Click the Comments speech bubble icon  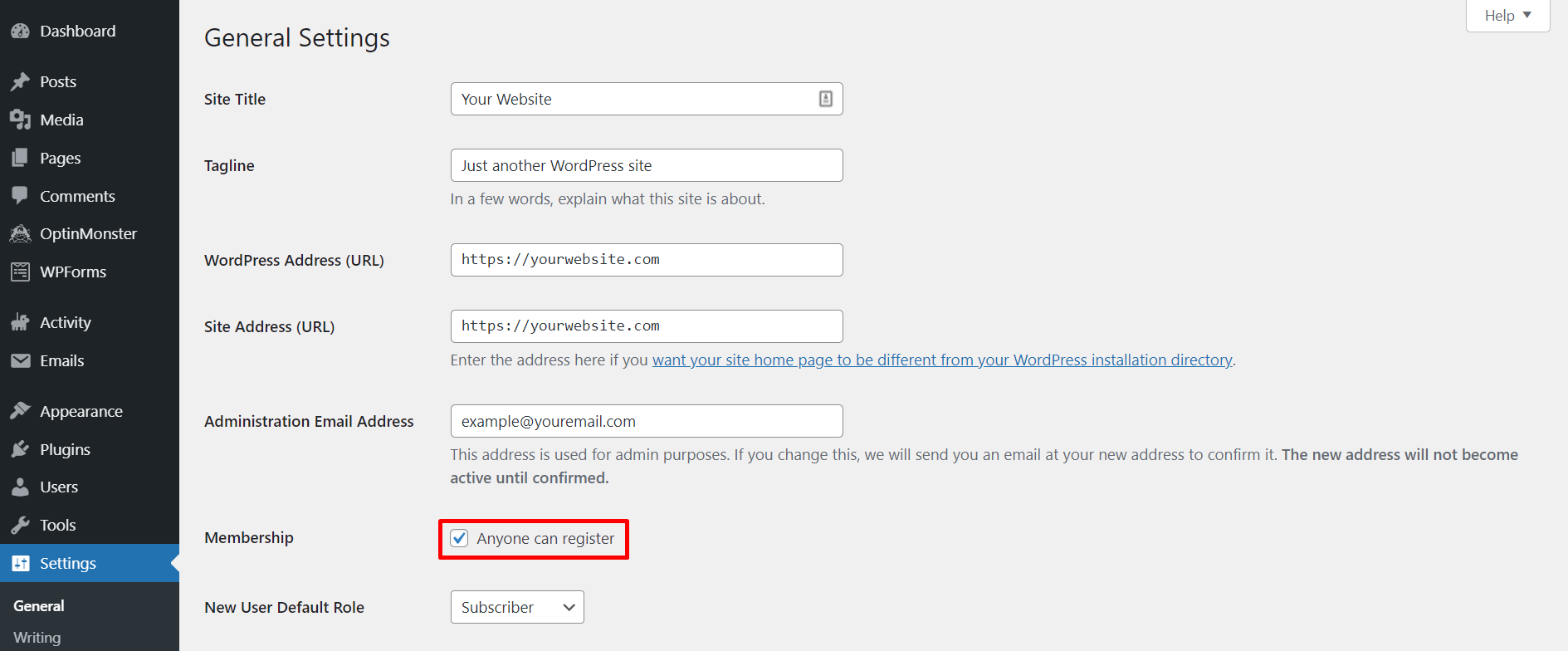20,196
